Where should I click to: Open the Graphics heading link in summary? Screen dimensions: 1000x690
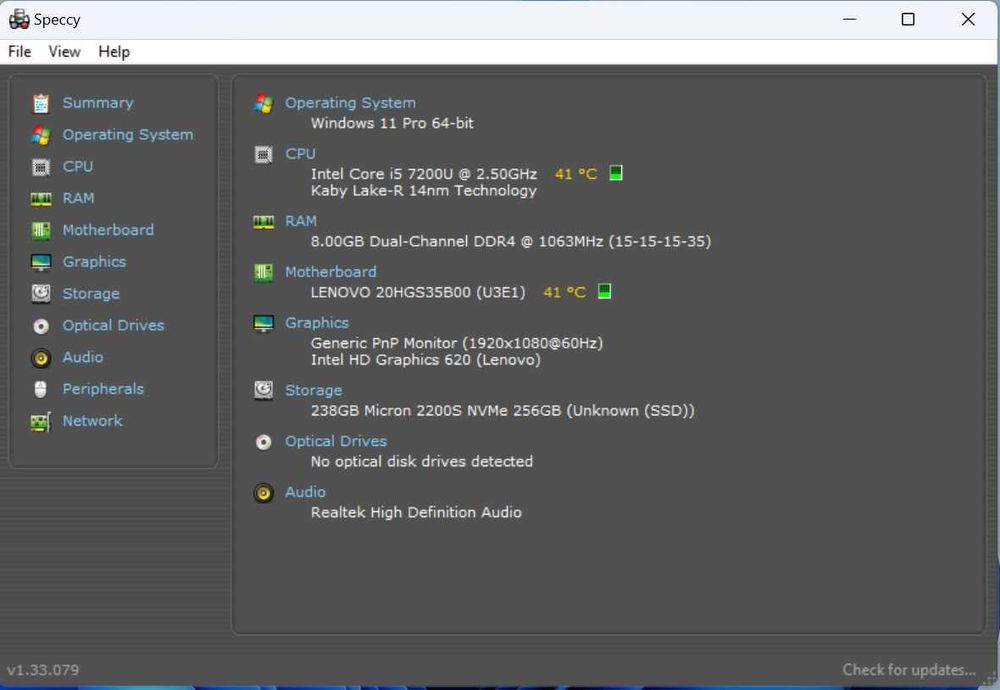[x=317, y=323]
